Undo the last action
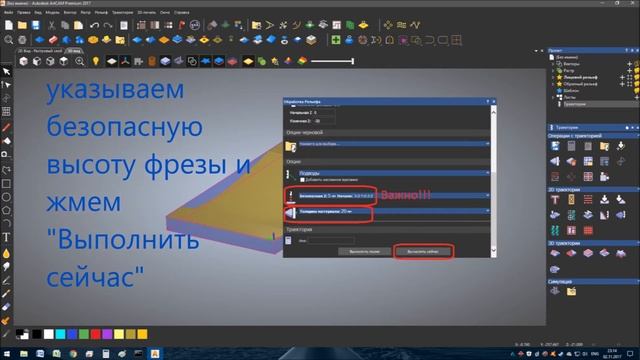This screenshot has width=640, height=360. (94, 25)
